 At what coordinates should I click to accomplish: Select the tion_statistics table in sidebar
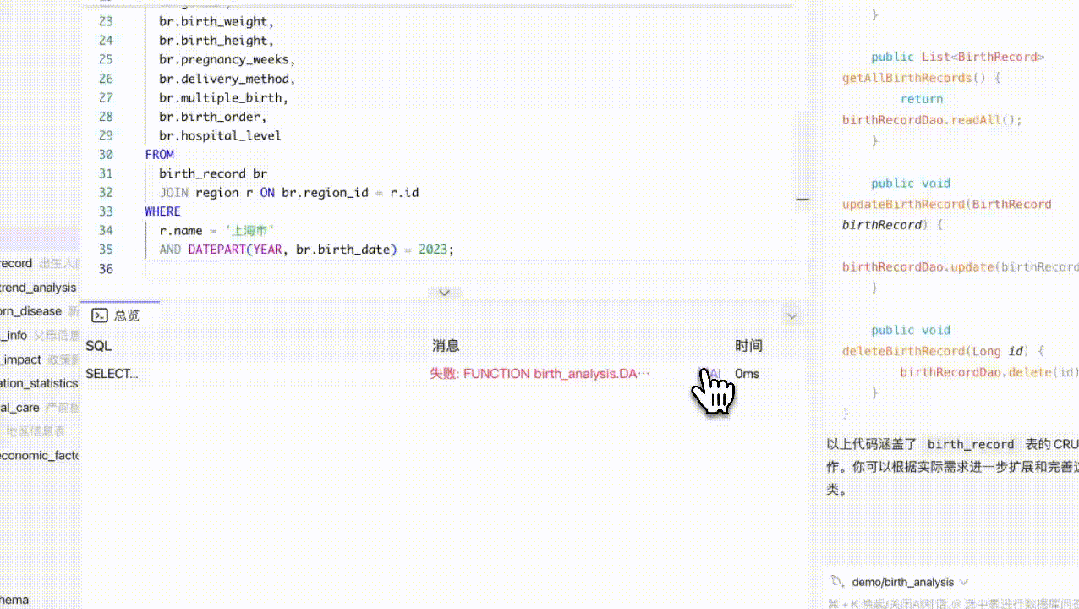pyautogui.click(x=39, y=383)
